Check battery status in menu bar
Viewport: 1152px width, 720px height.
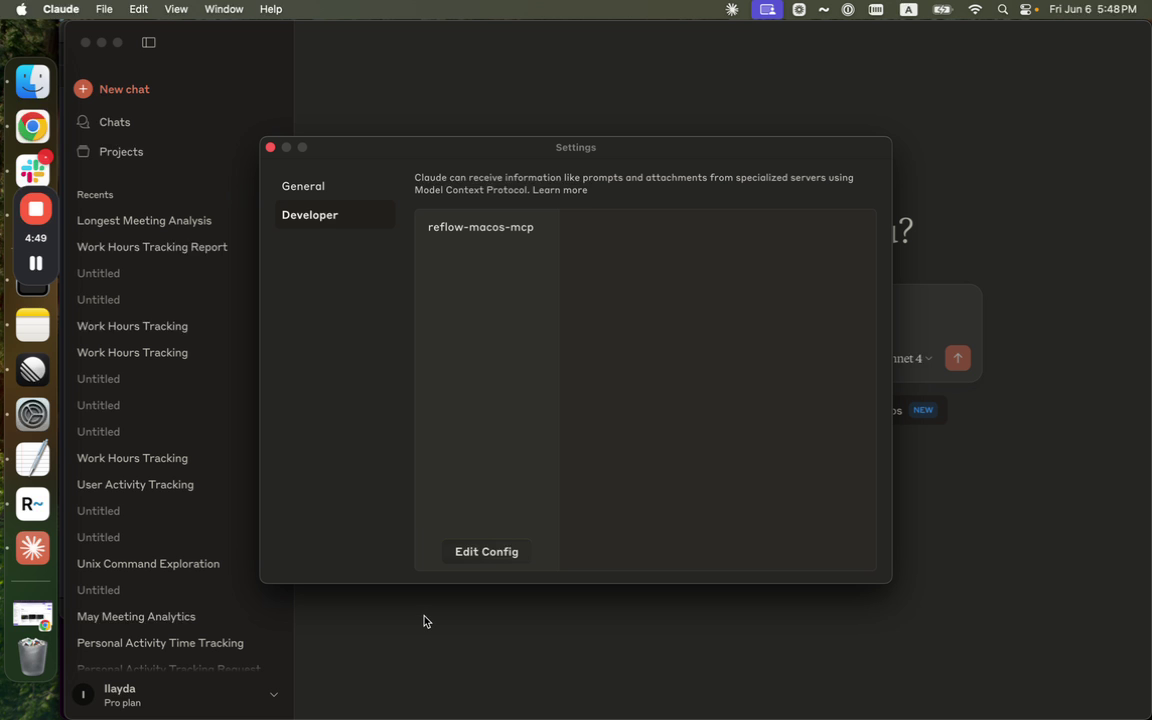[942, 10]
